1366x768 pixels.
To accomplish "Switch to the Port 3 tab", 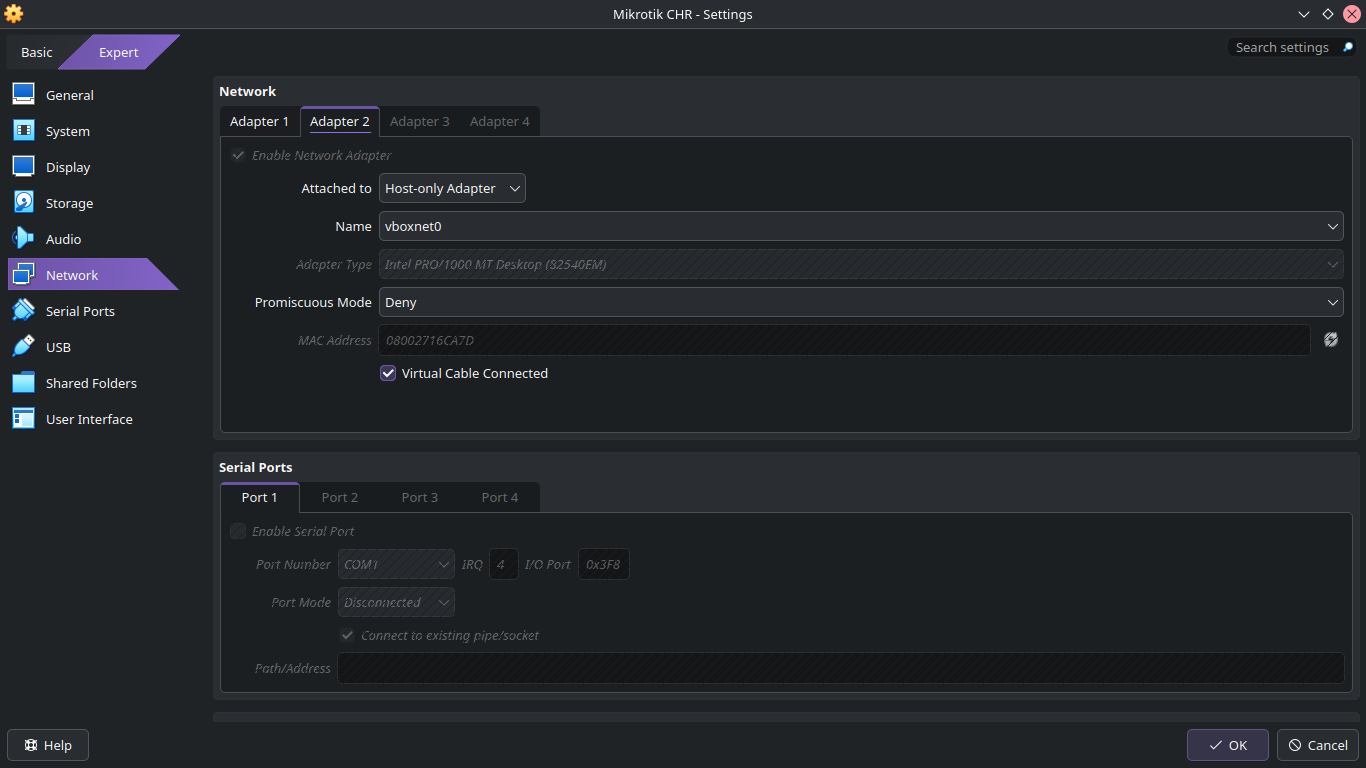I will [420, 497].
